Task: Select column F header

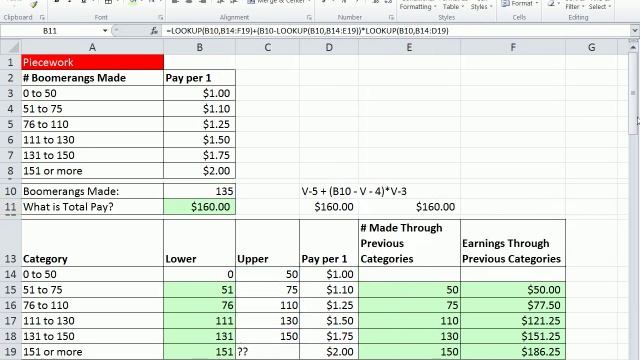Action: coord(513,47)
